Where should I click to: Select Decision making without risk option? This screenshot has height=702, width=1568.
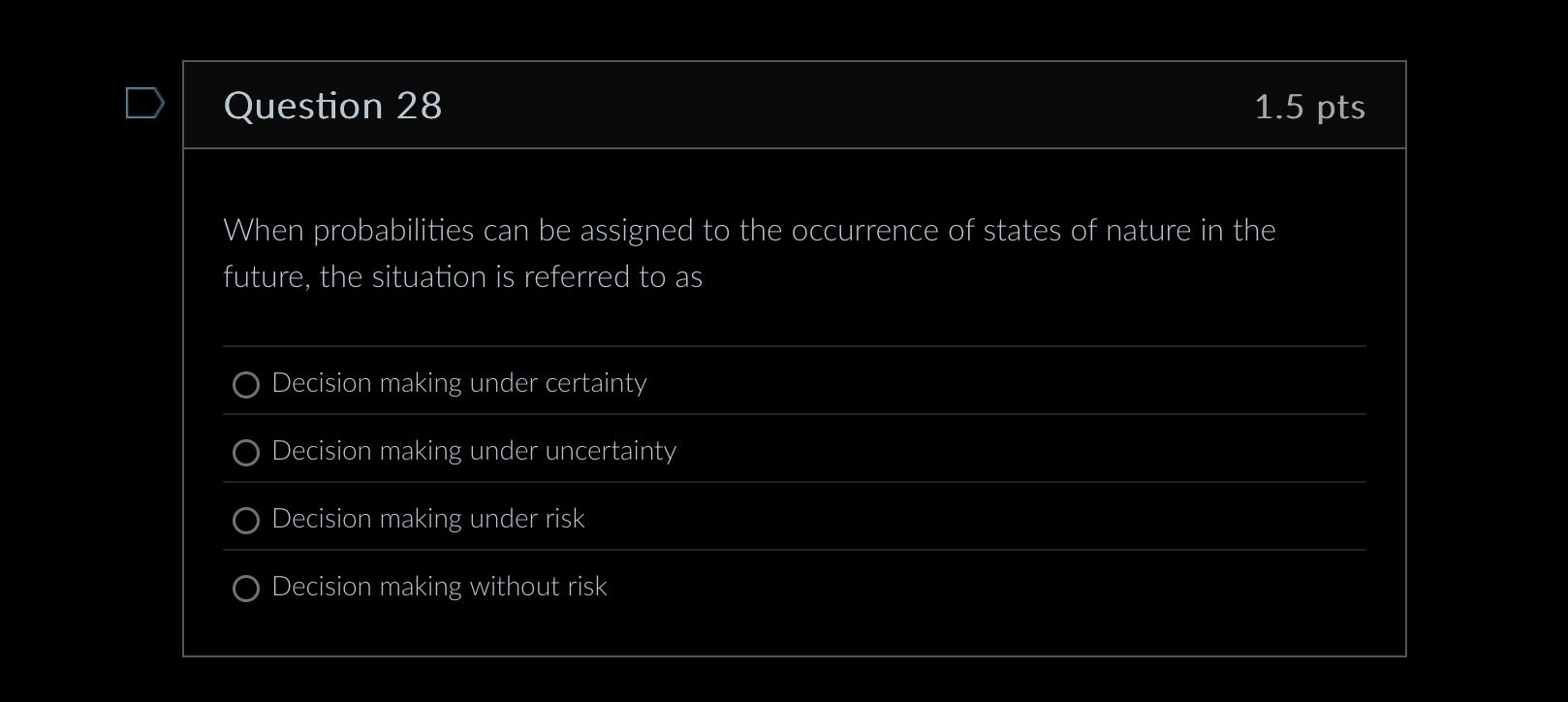pyautogui.click(x=246, y=589)
